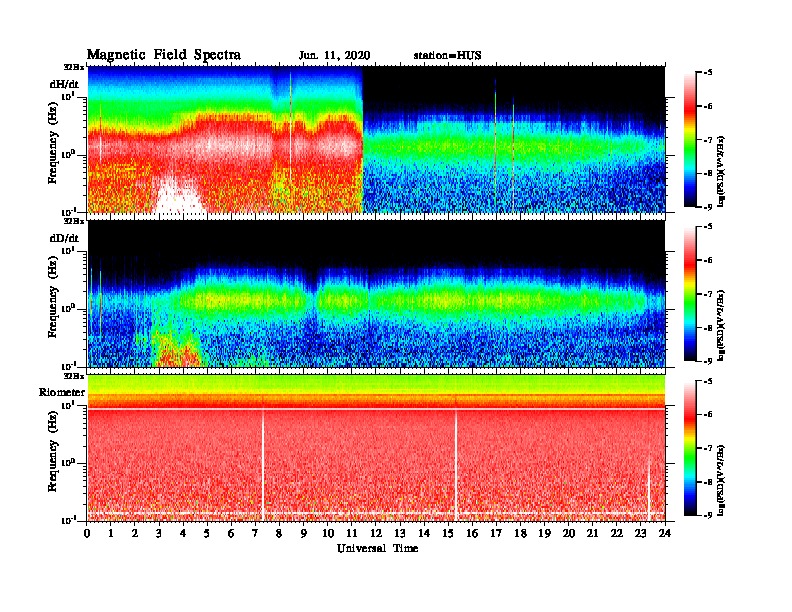This screenshot has height=612, width=792.
Task: Click the log(PSD) label beside Riometer color scale
Action: point(721,479)
